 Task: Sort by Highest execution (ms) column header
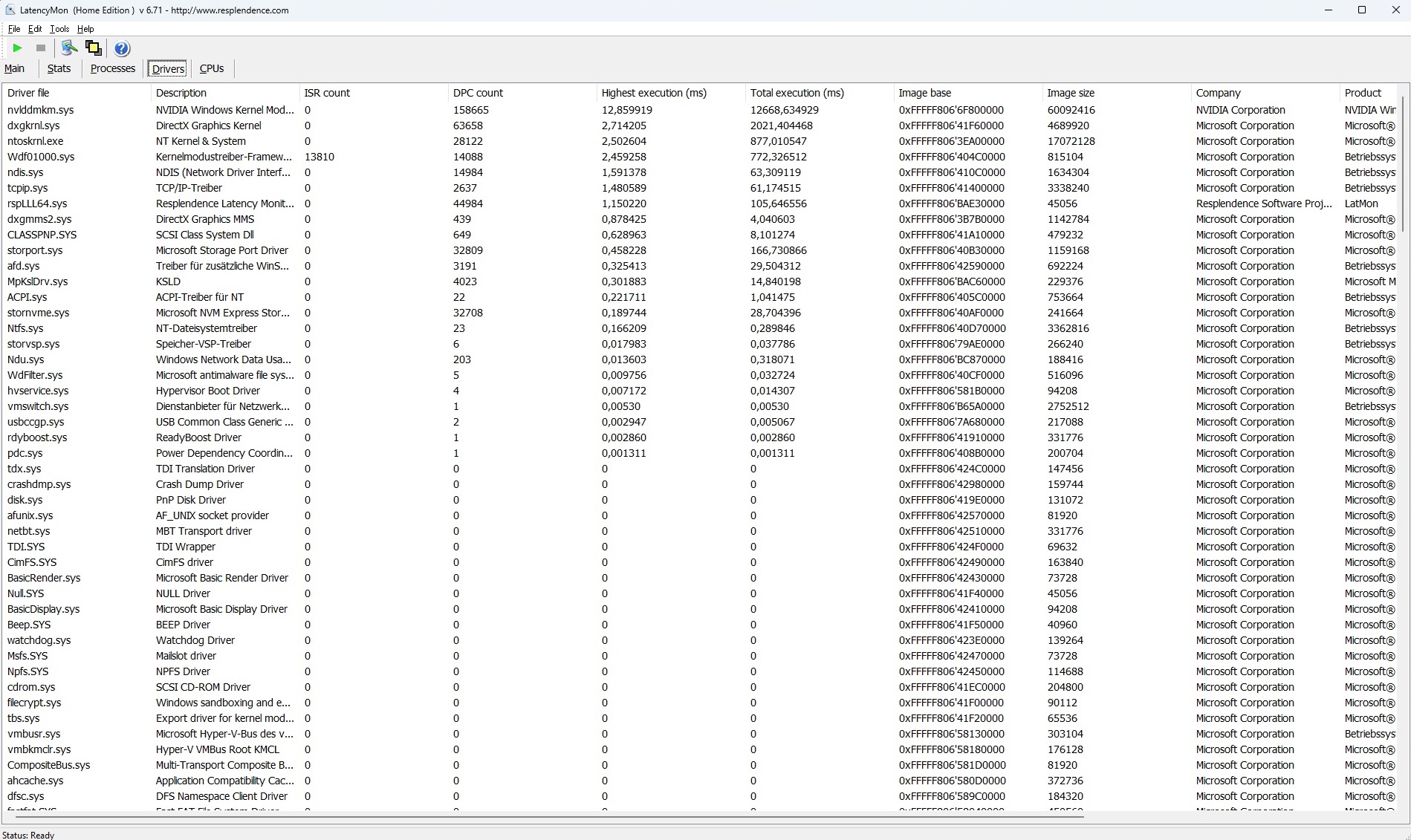pos(654,93)
